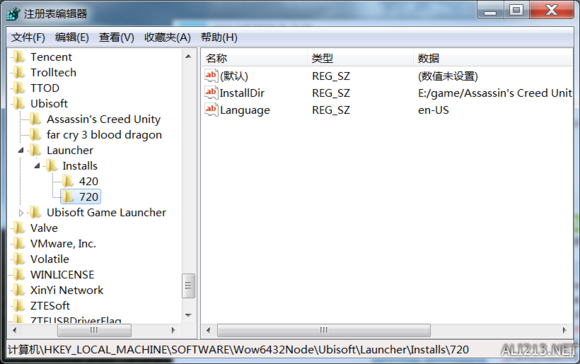The height and width of the screenshot is (364, 580).
Task: Click the tree pane scroll right arrow
Action: [x=173, y=330]
